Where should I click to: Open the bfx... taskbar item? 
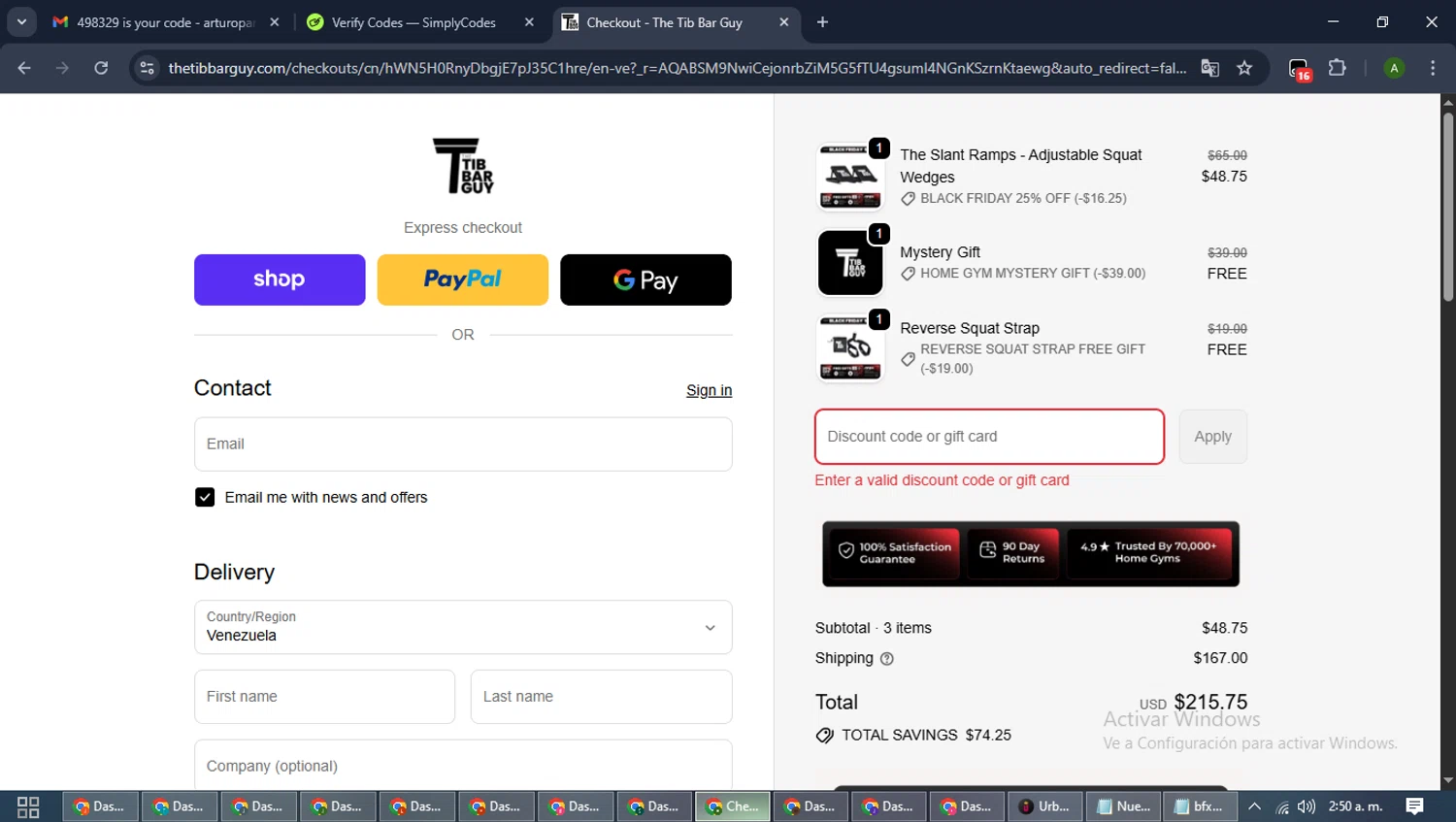click(x=1201, y=806)
